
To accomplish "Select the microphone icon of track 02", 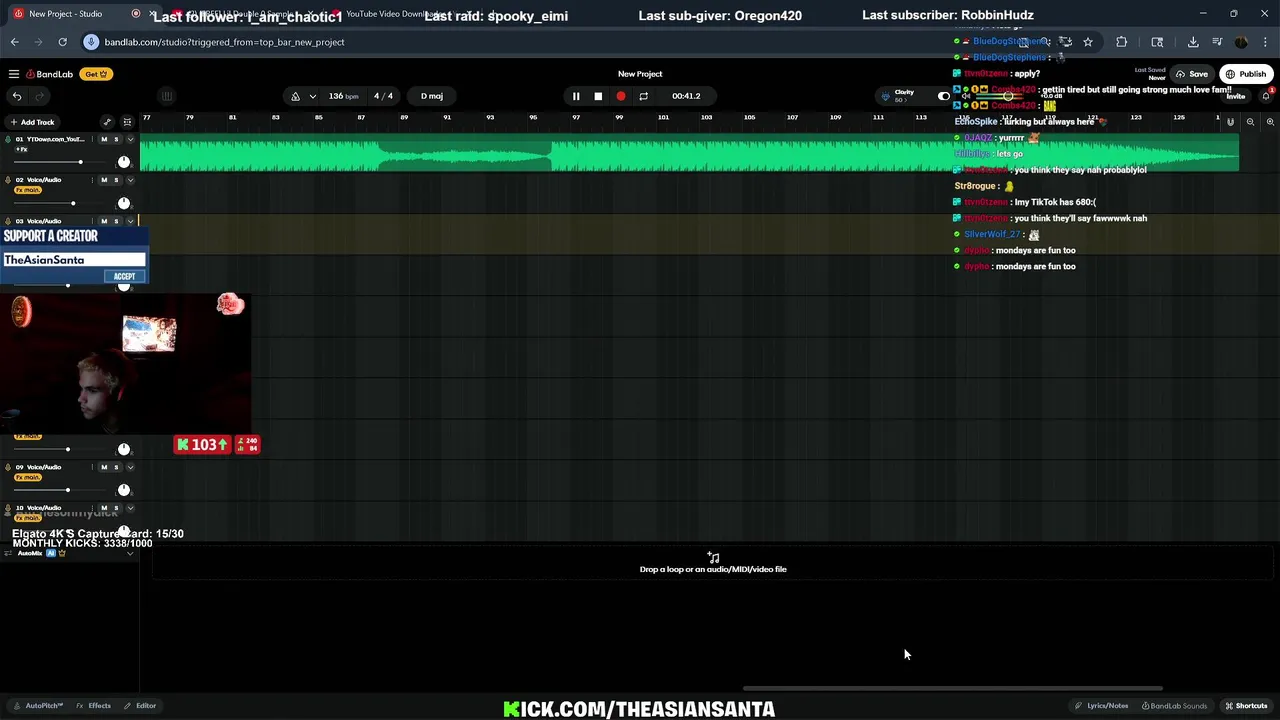I will pos(7,180).
